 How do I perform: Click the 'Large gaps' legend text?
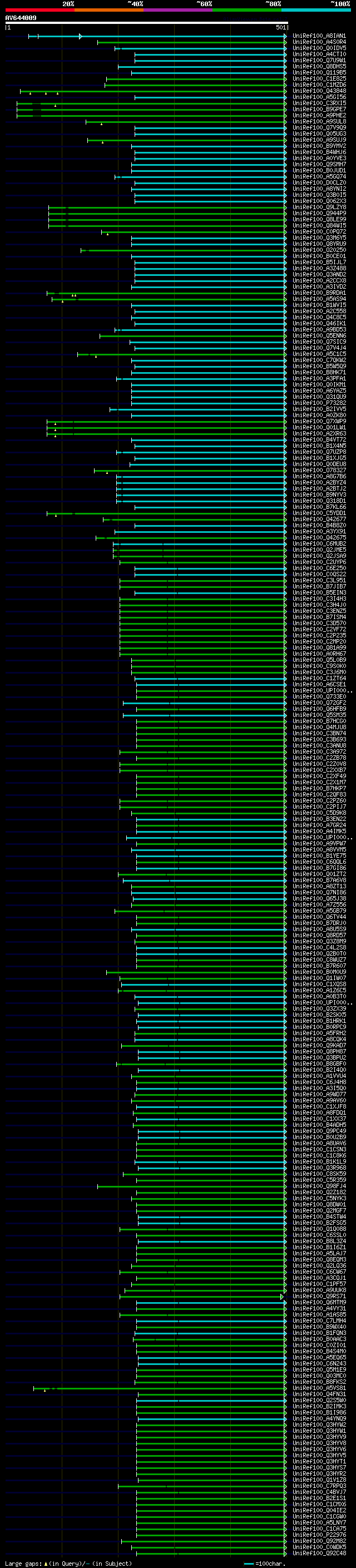(x=24, y=1563)
